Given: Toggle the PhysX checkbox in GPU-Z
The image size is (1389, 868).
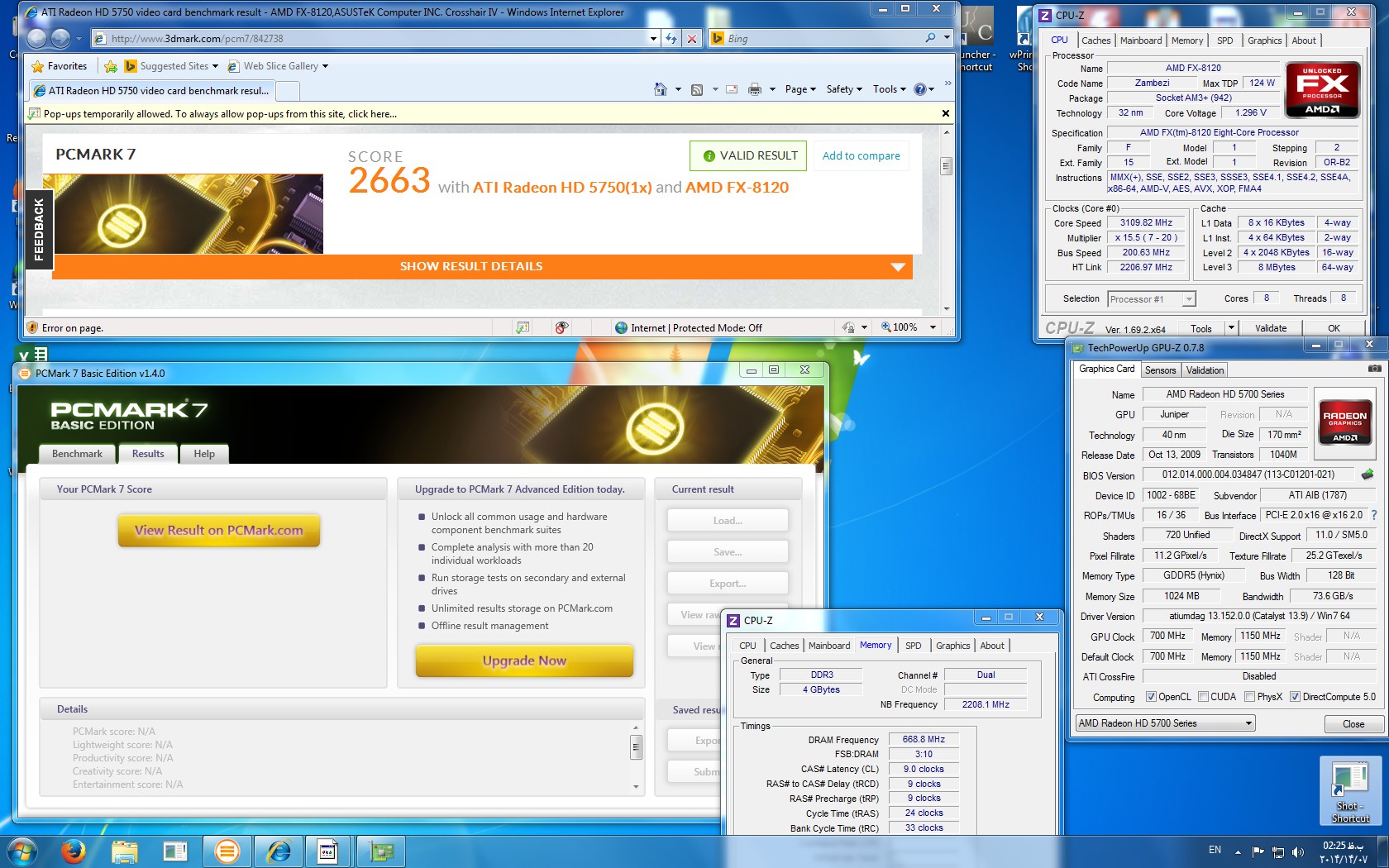Looking at the screenshot, I should pyautogui.click(x=1250, y=697).
